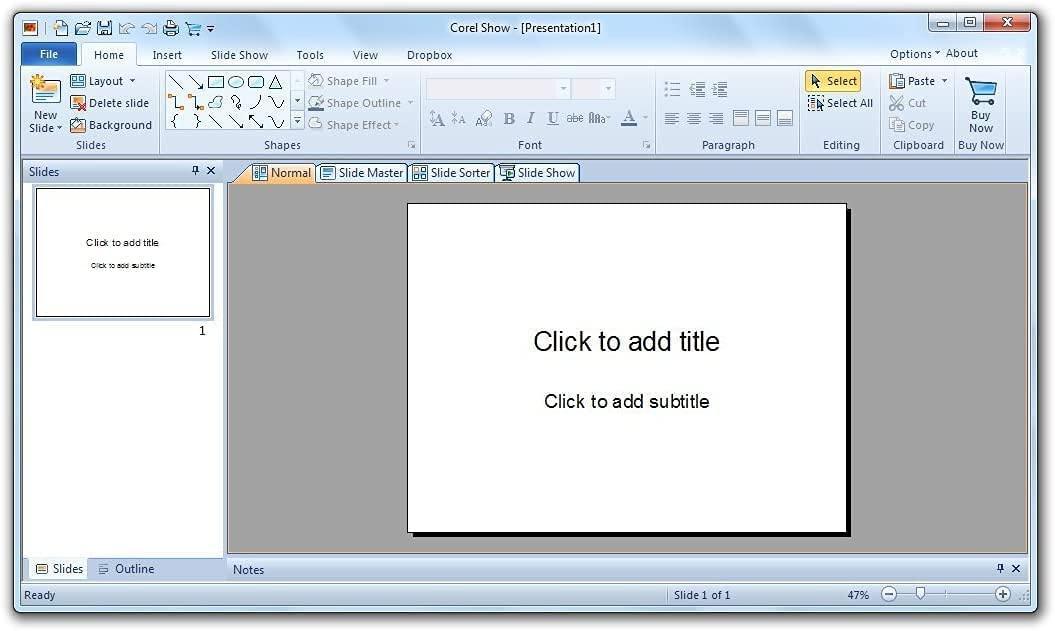Toggle italic formatting

click(x=530, y=118)
